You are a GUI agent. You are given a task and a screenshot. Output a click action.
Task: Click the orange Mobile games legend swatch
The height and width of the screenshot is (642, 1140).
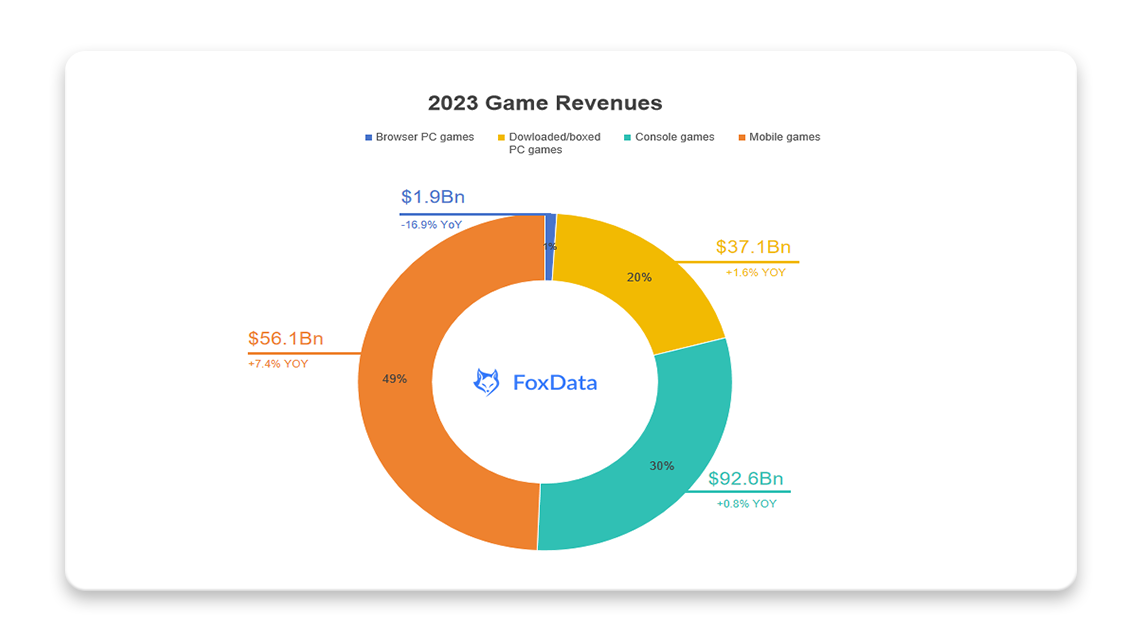click(x=741, y=137)
